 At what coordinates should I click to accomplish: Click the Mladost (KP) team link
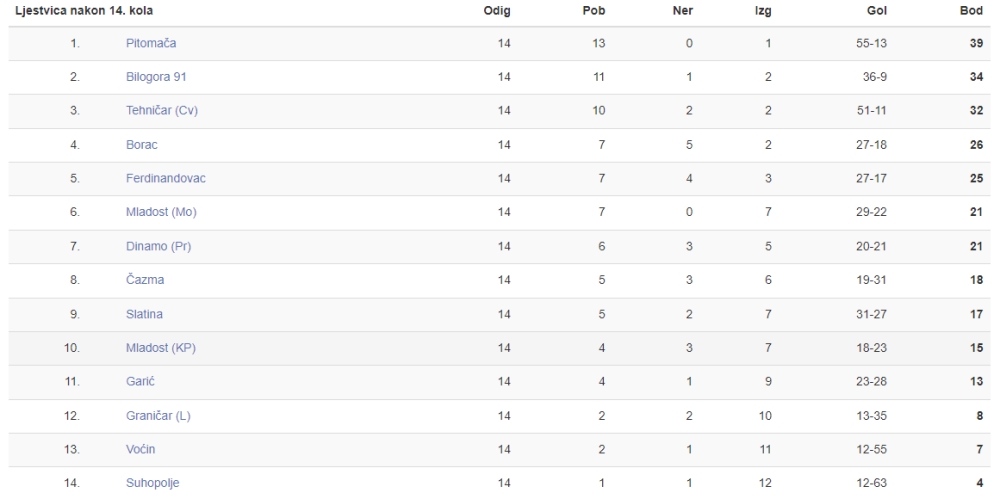(161, 348)
